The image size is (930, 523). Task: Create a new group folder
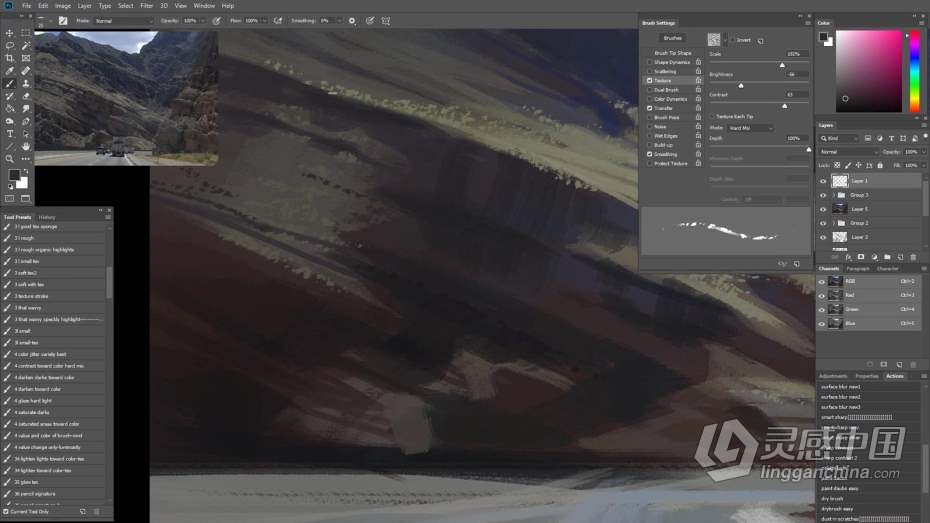point(887,257)
